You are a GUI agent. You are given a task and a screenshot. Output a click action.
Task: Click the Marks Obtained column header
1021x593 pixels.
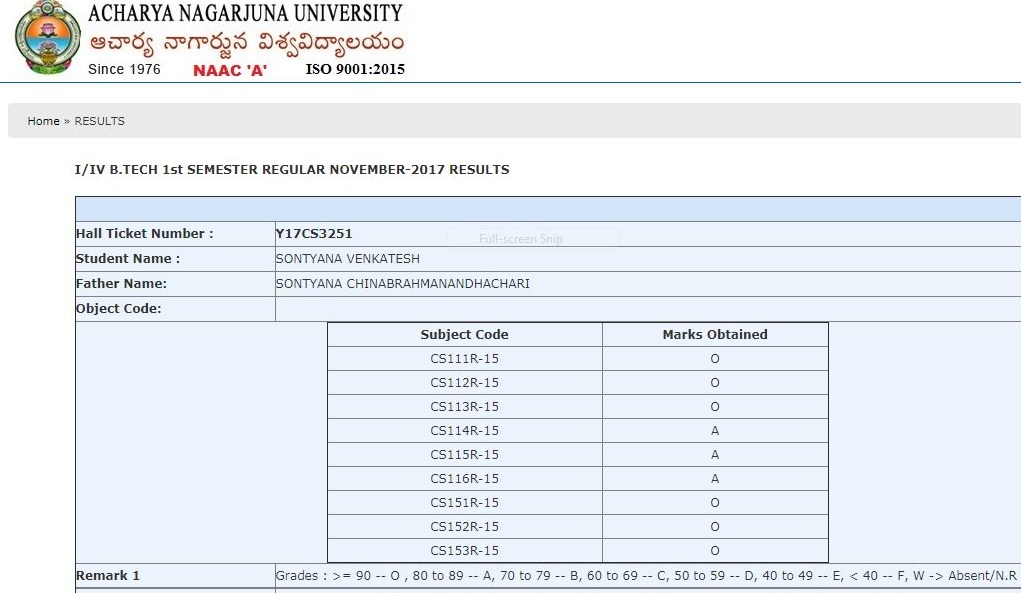click(x=715, y=335)
